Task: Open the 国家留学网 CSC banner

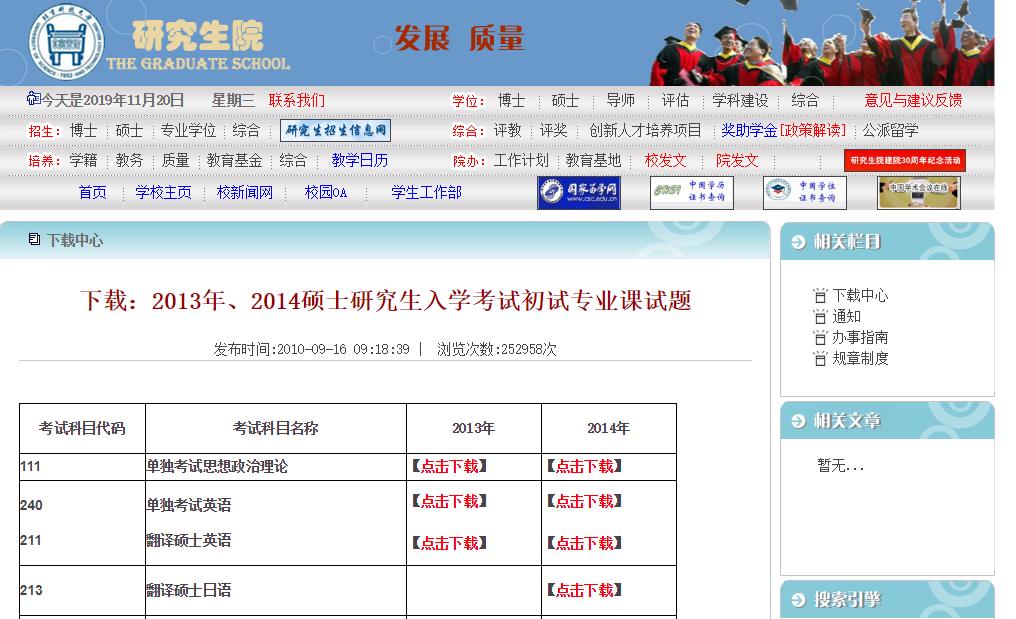Action: point(578,192)
